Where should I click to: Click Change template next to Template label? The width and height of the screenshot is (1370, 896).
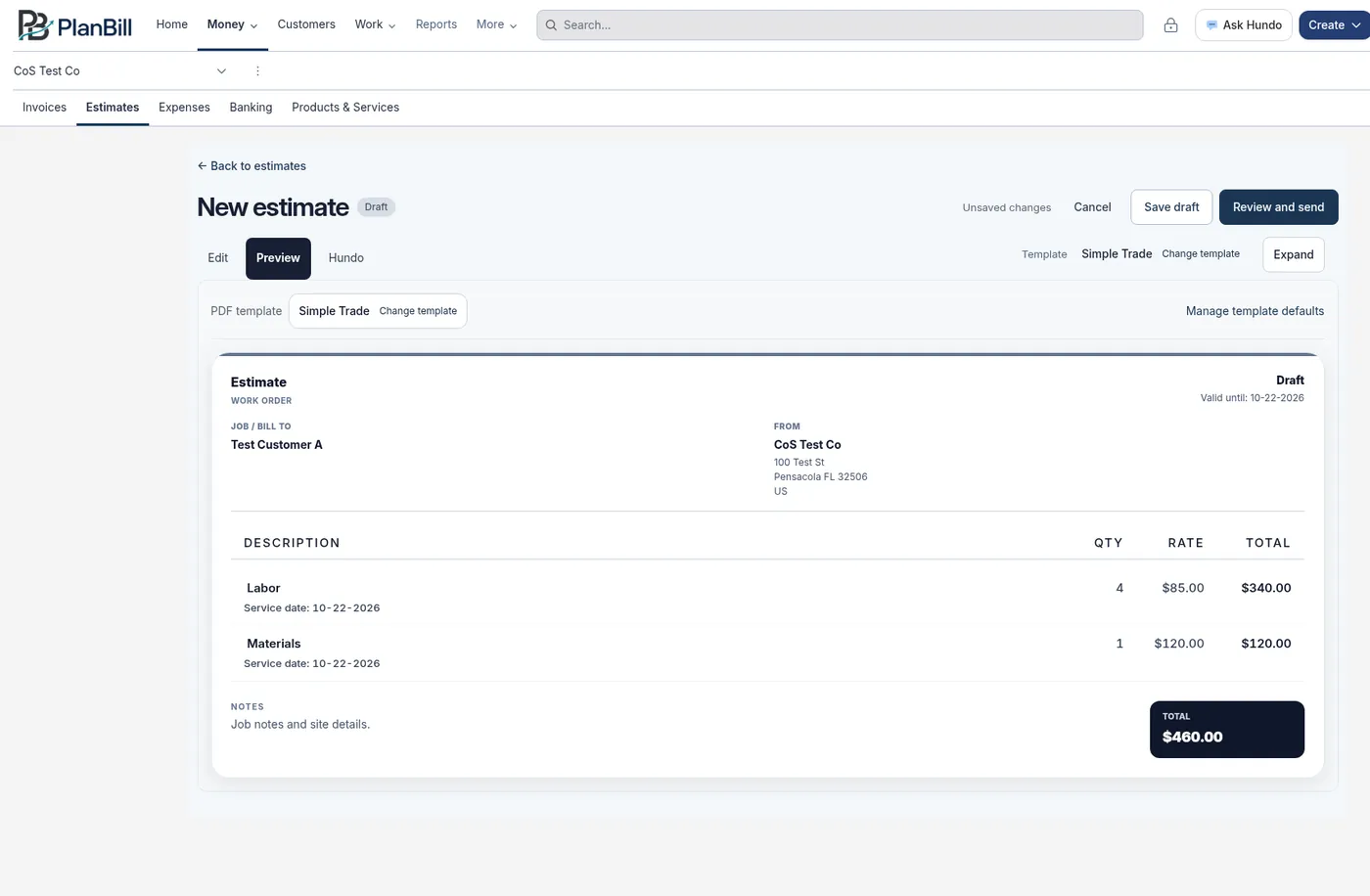[x=1201, y=254]
